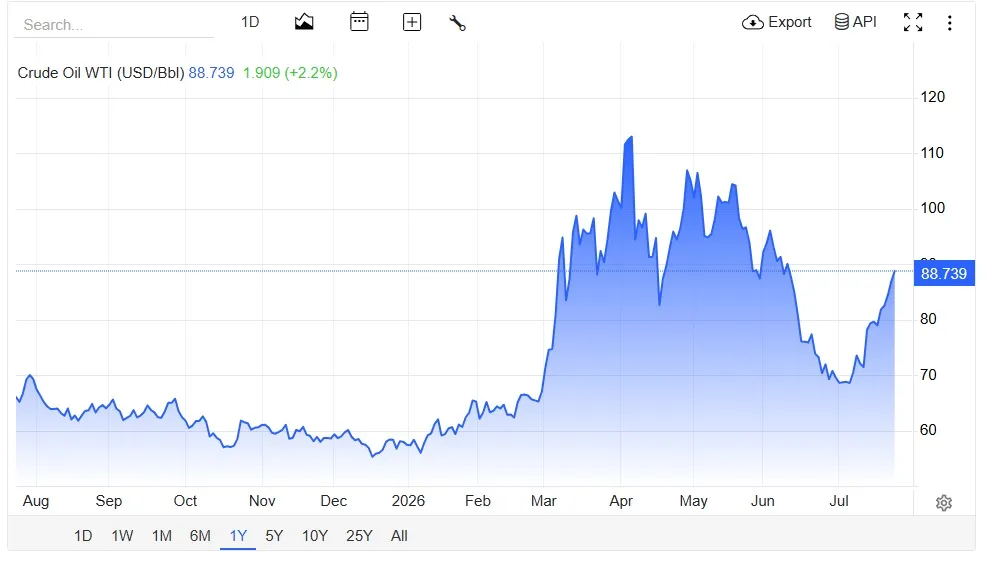Select the 1M time range tab
987x563 pixels.
point(162,536)
